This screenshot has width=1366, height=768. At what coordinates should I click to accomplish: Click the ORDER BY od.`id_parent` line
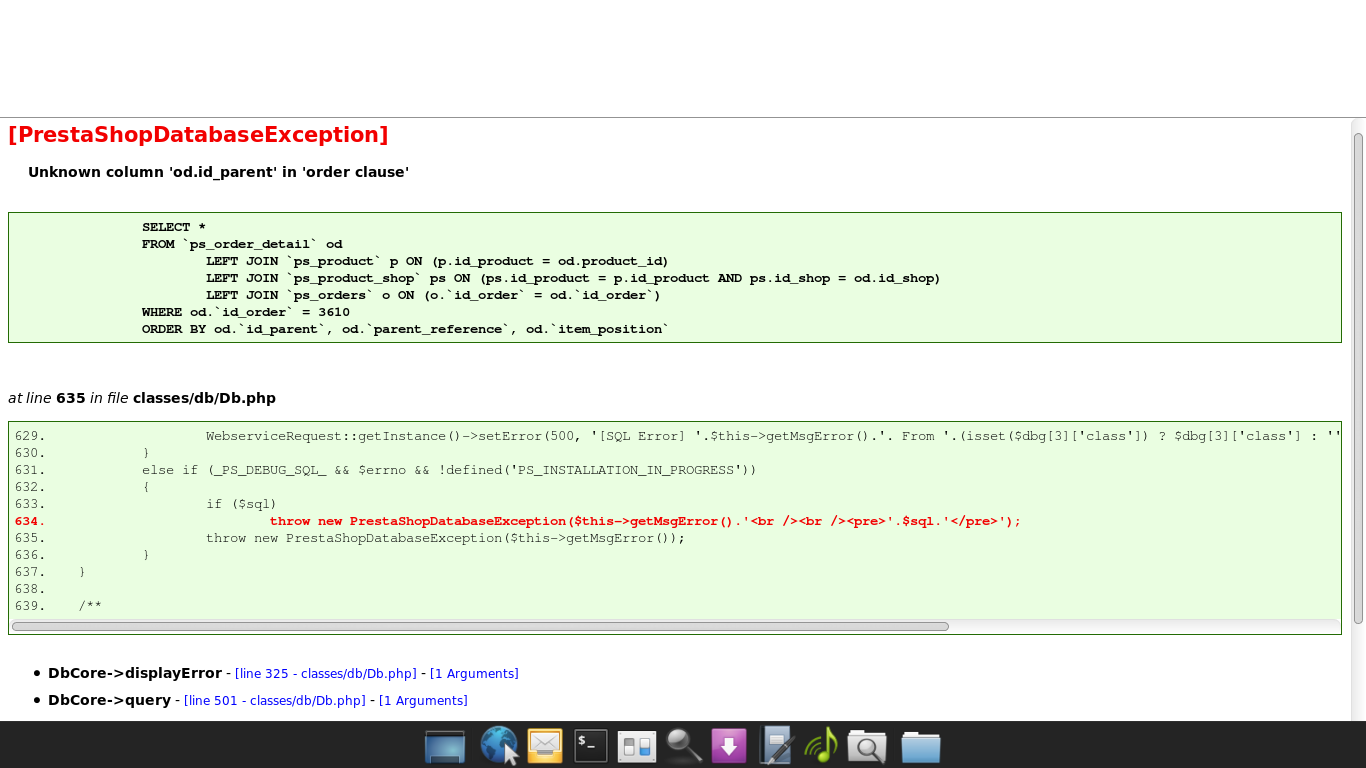point(405,329)
